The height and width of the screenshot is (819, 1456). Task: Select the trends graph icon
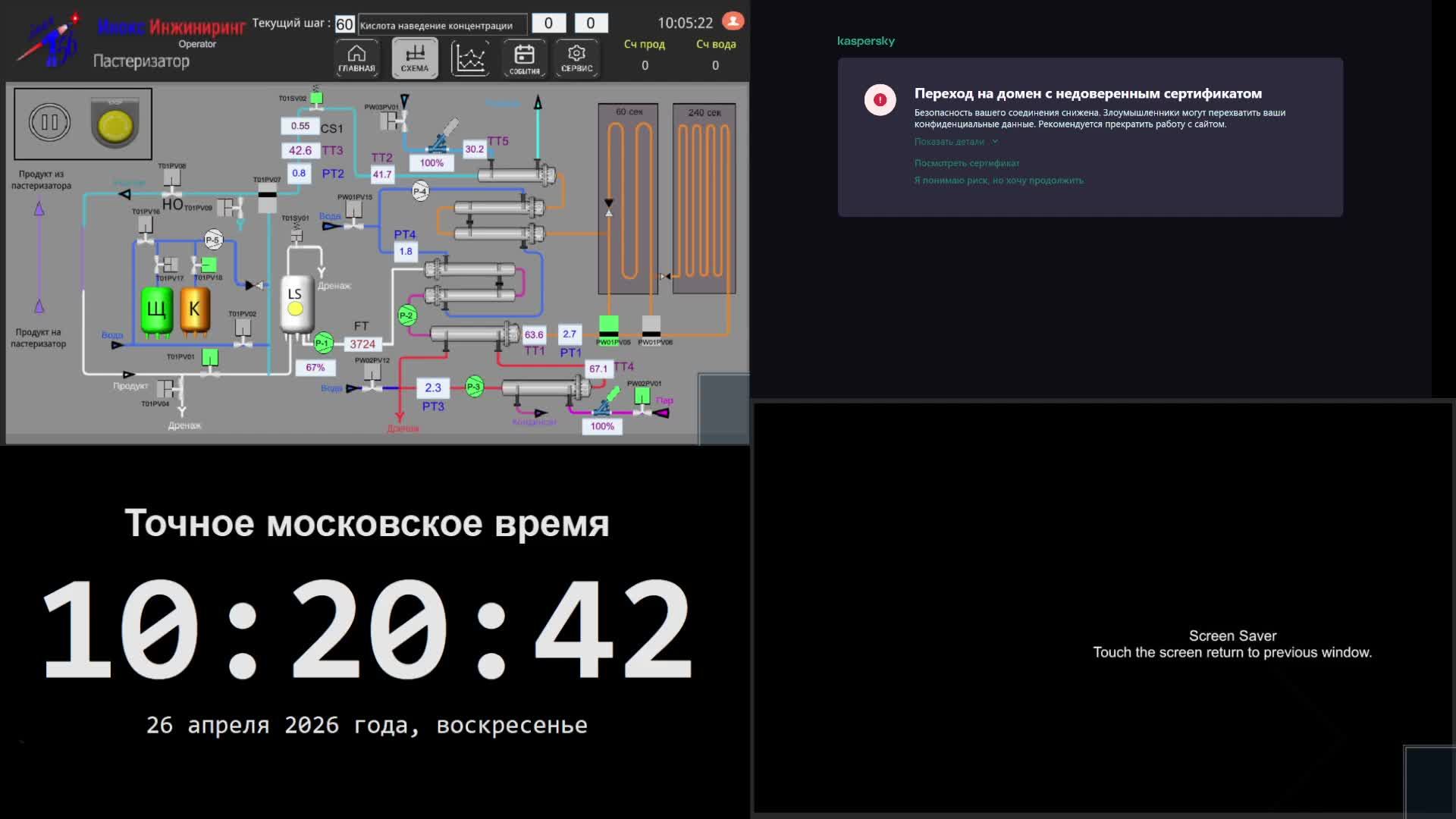[470, 57]
